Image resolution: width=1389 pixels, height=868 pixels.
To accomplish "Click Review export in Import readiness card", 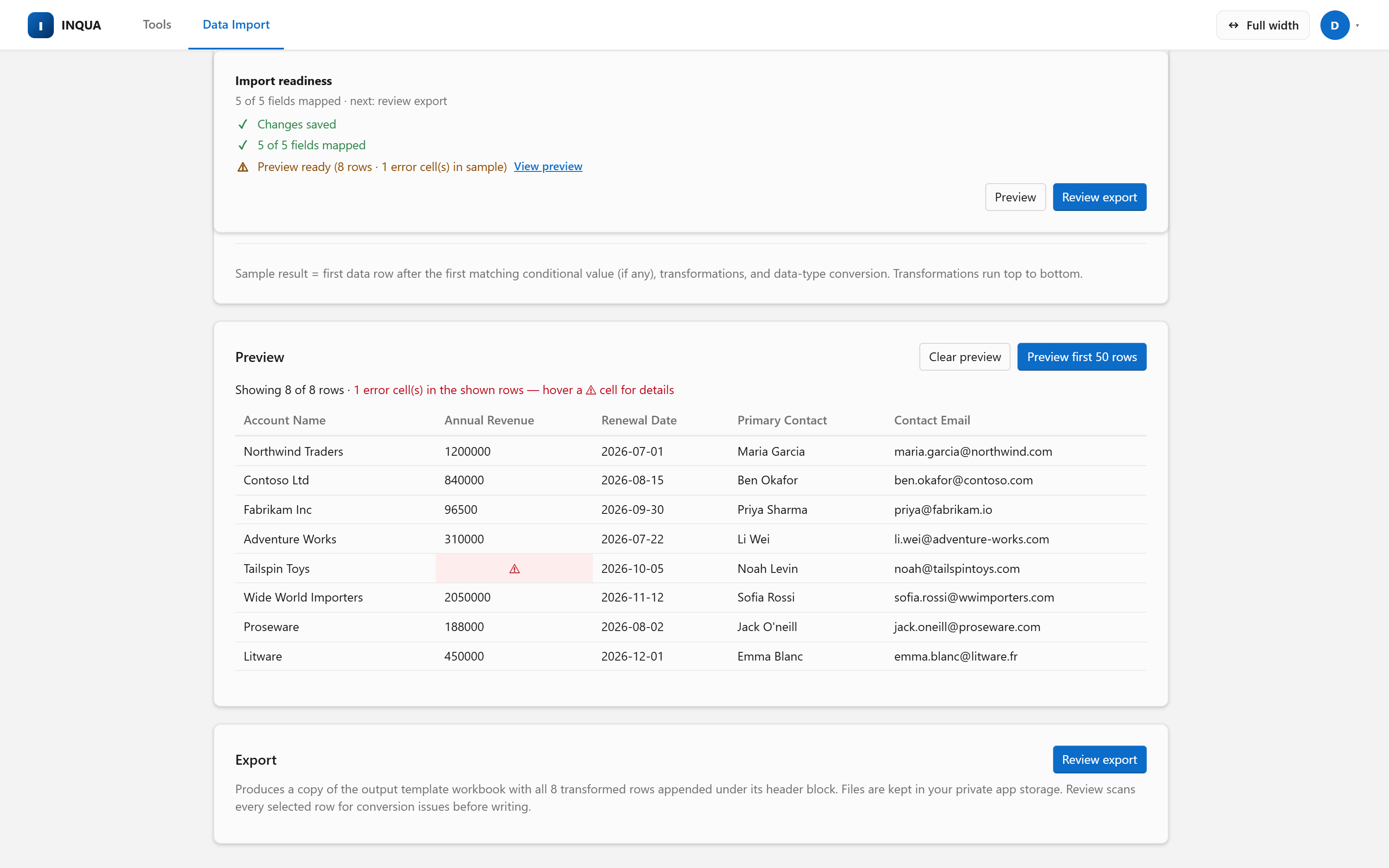I will (1099, 197).
